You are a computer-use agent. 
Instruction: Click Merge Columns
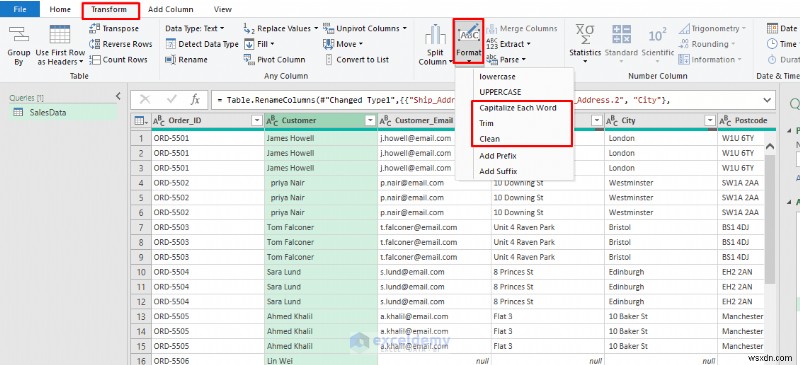[x=521, y=29]
